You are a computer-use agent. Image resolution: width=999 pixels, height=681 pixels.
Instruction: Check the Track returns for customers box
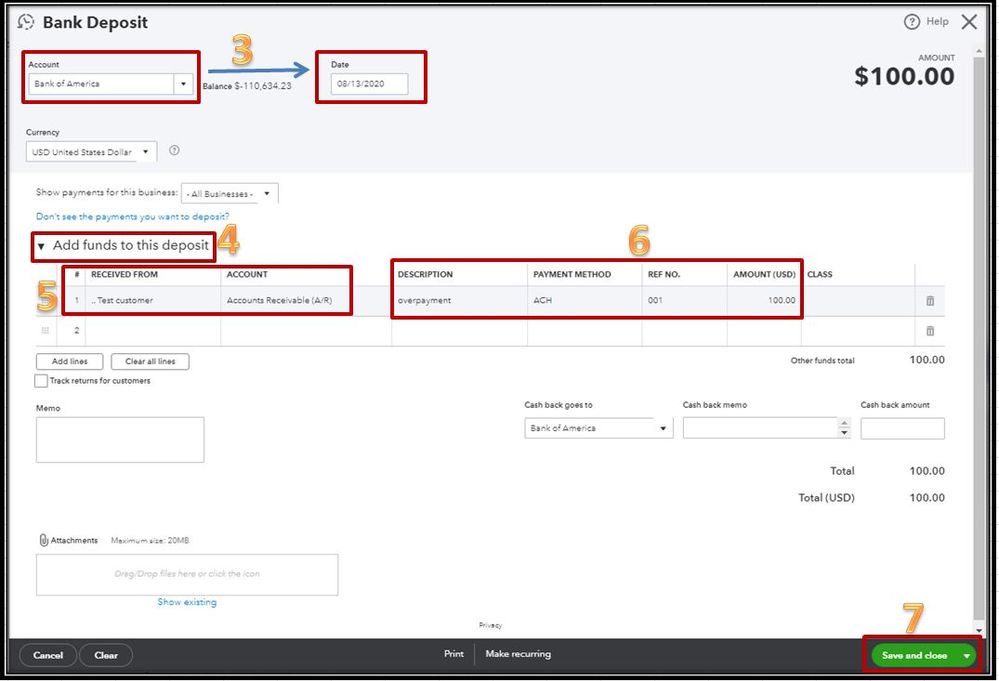41,381
